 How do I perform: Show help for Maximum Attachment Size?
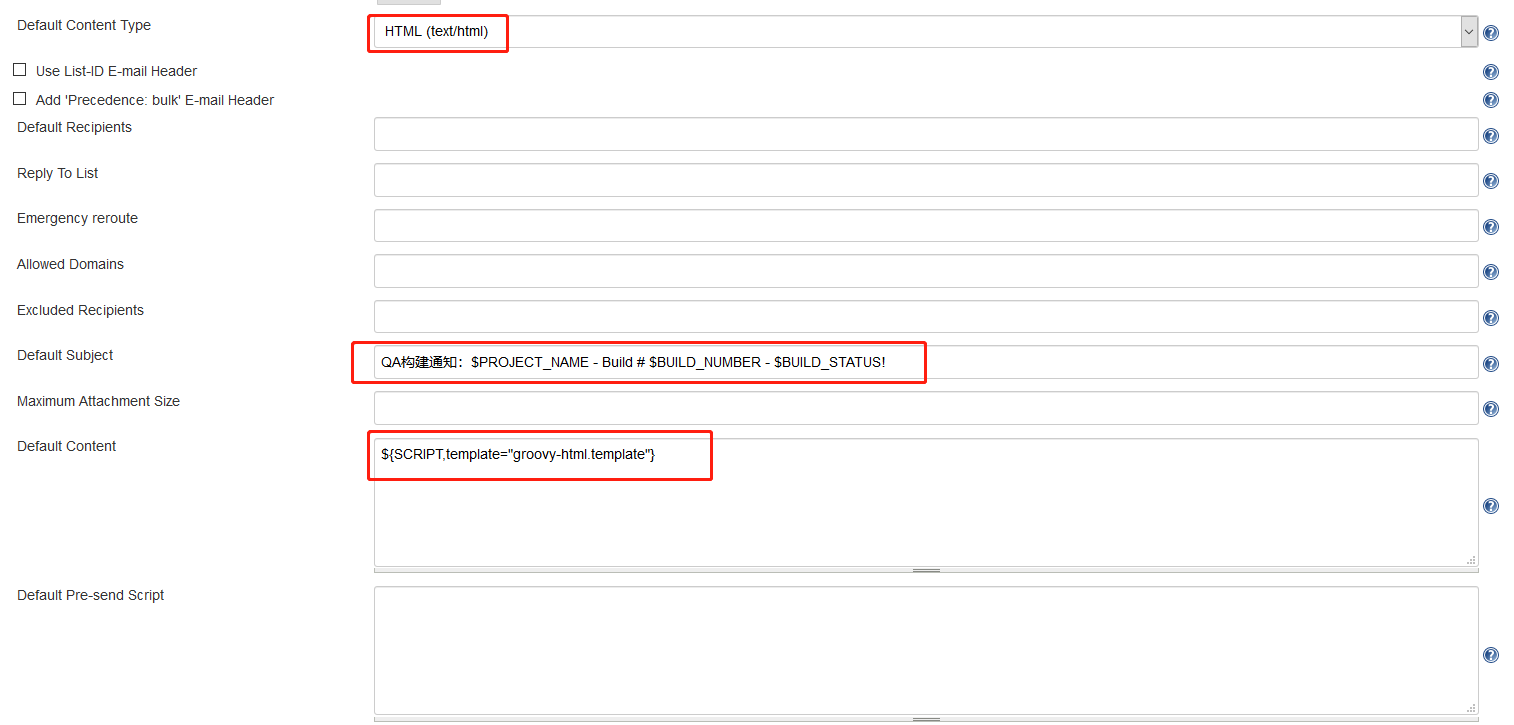coord(1490,409)
